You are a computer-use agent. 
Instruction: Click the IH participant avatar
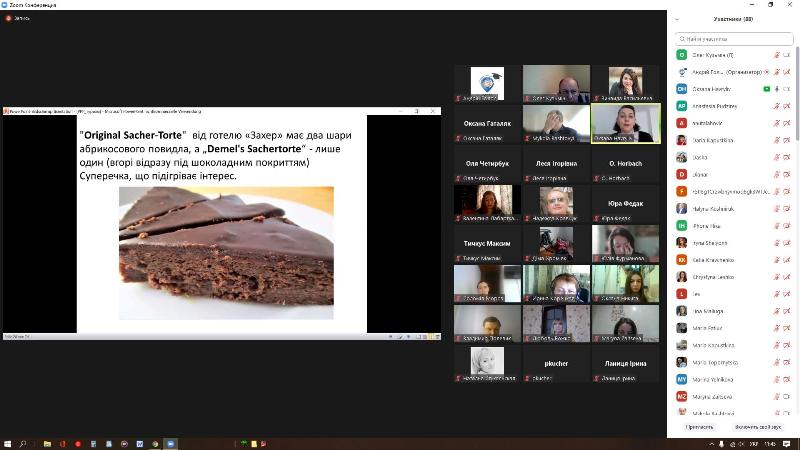point(682,226)
